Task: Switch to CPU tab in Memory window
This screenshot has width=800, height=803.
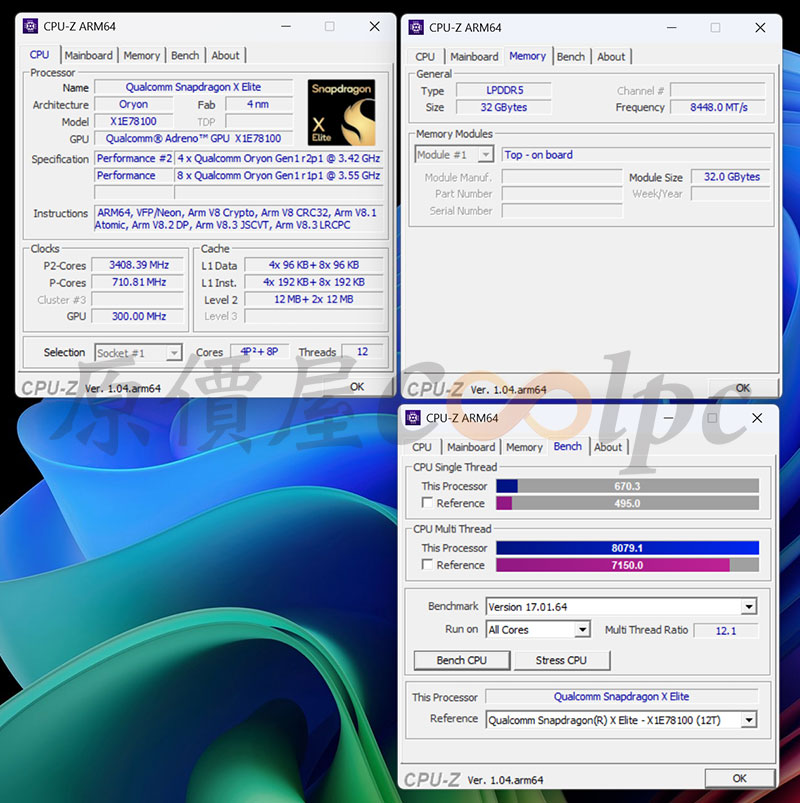Action: (x=425, y=57)
